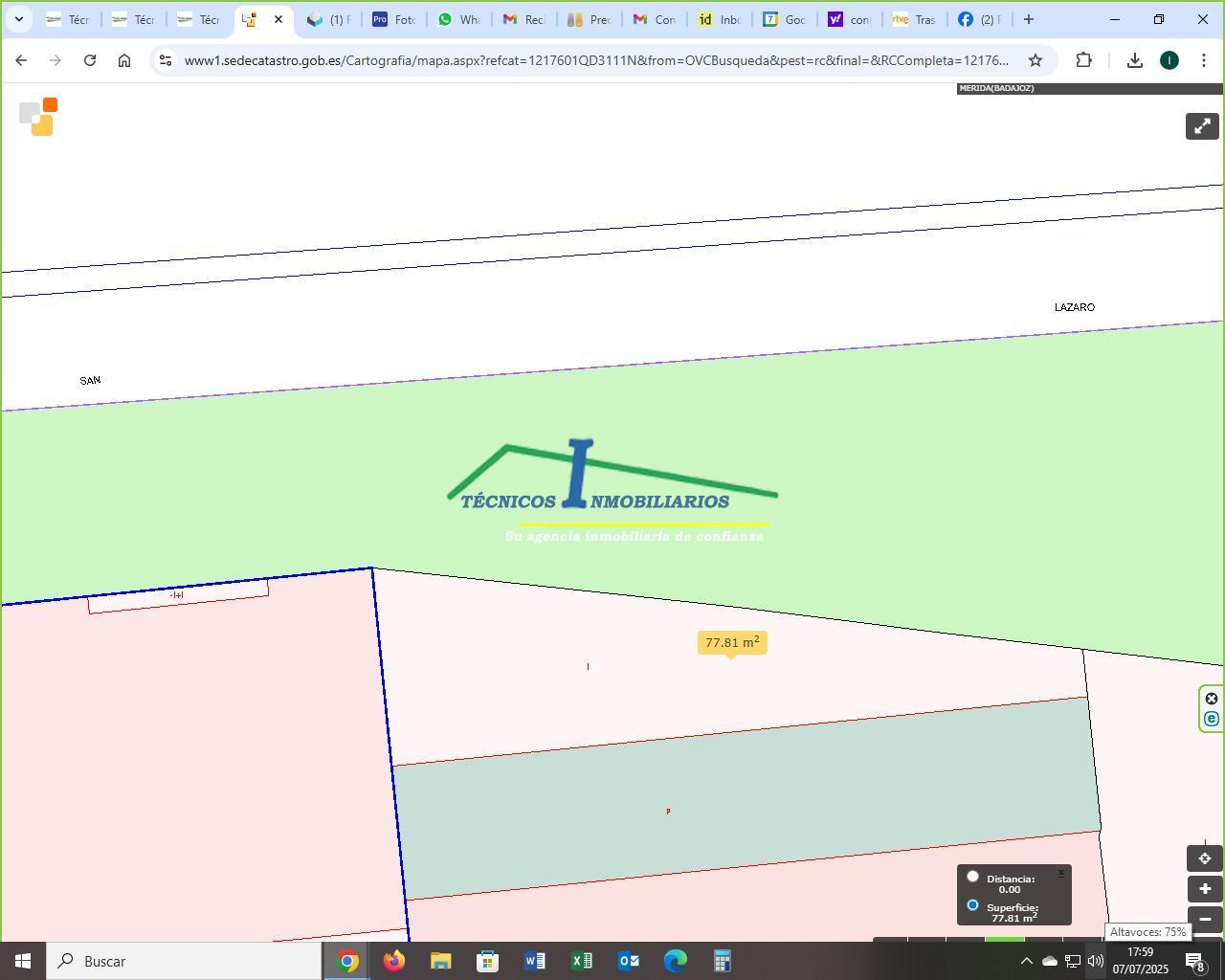Screen dimensions: 1225x980
Task: Switch to the Facebook tab
Action: coord(979,19)
